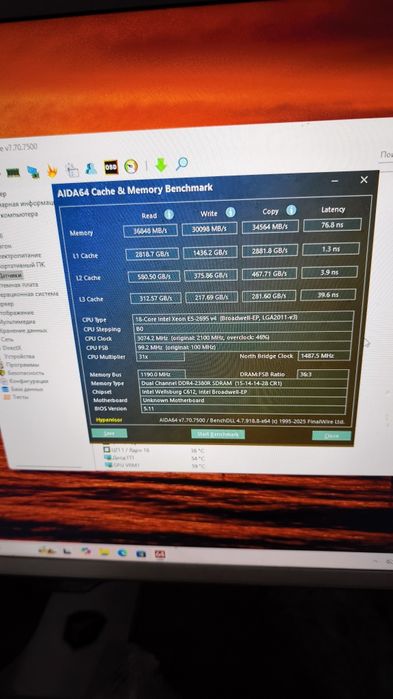Click the L2 Cache Read value 580.50 GB/s
This screenshot has width=393, height=699.
154,277
